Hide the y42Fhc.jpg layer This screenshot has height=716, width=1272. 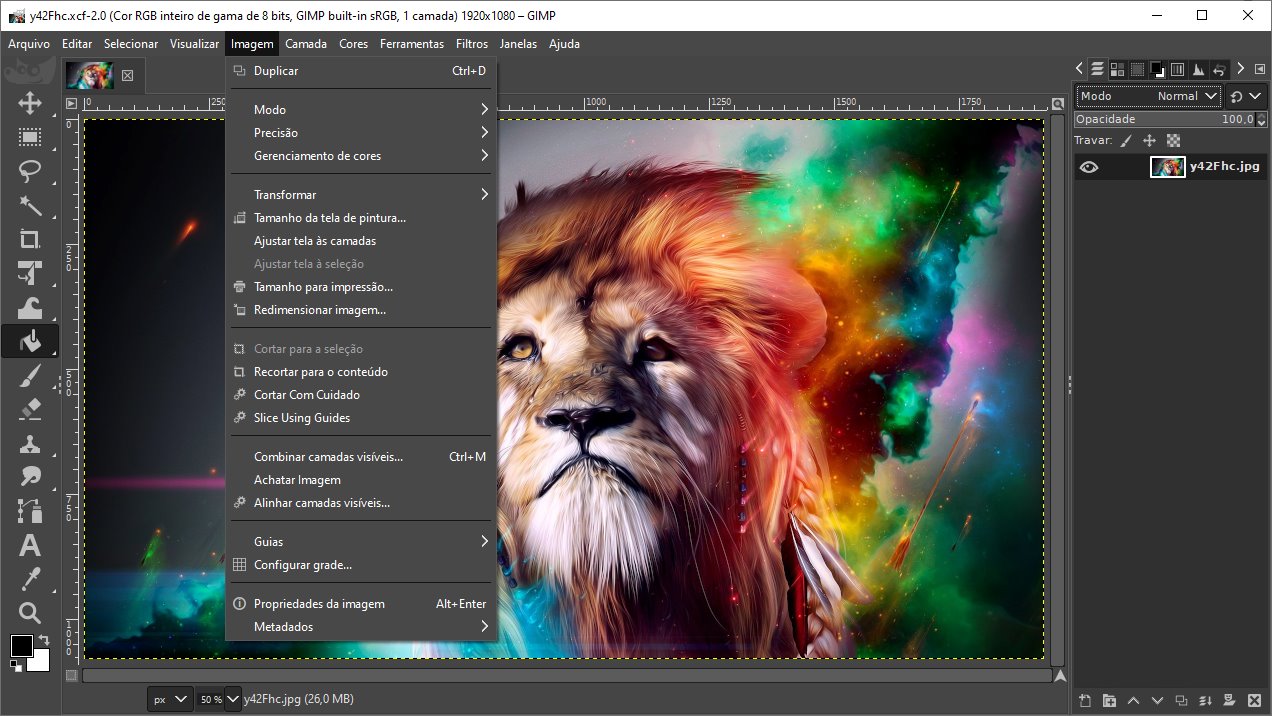1089,167
